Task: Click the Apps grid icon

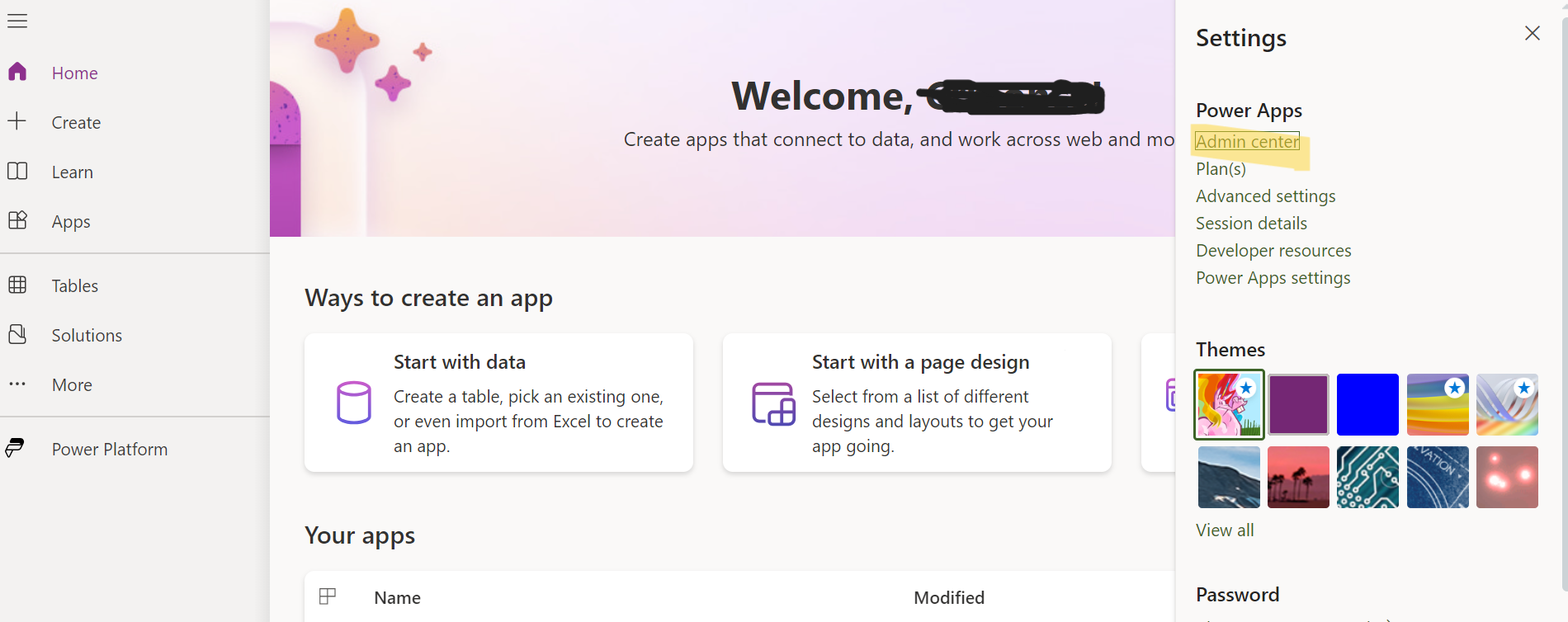Action: click(17, 220)
